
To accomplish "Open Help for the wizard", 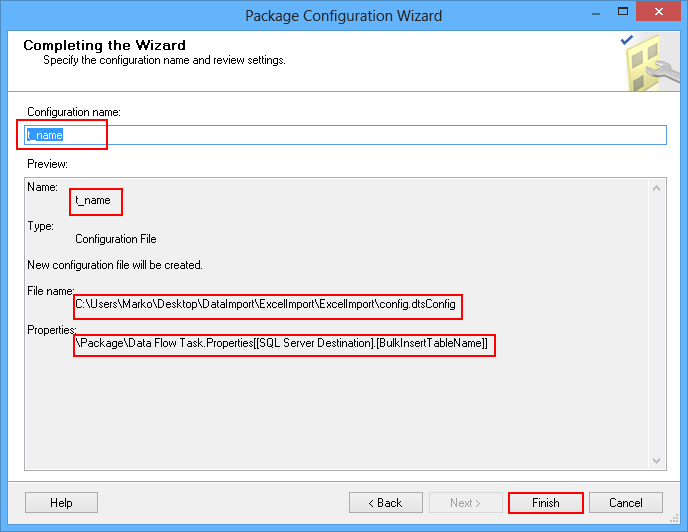I will pyautogui.click(x=61, y=502).
